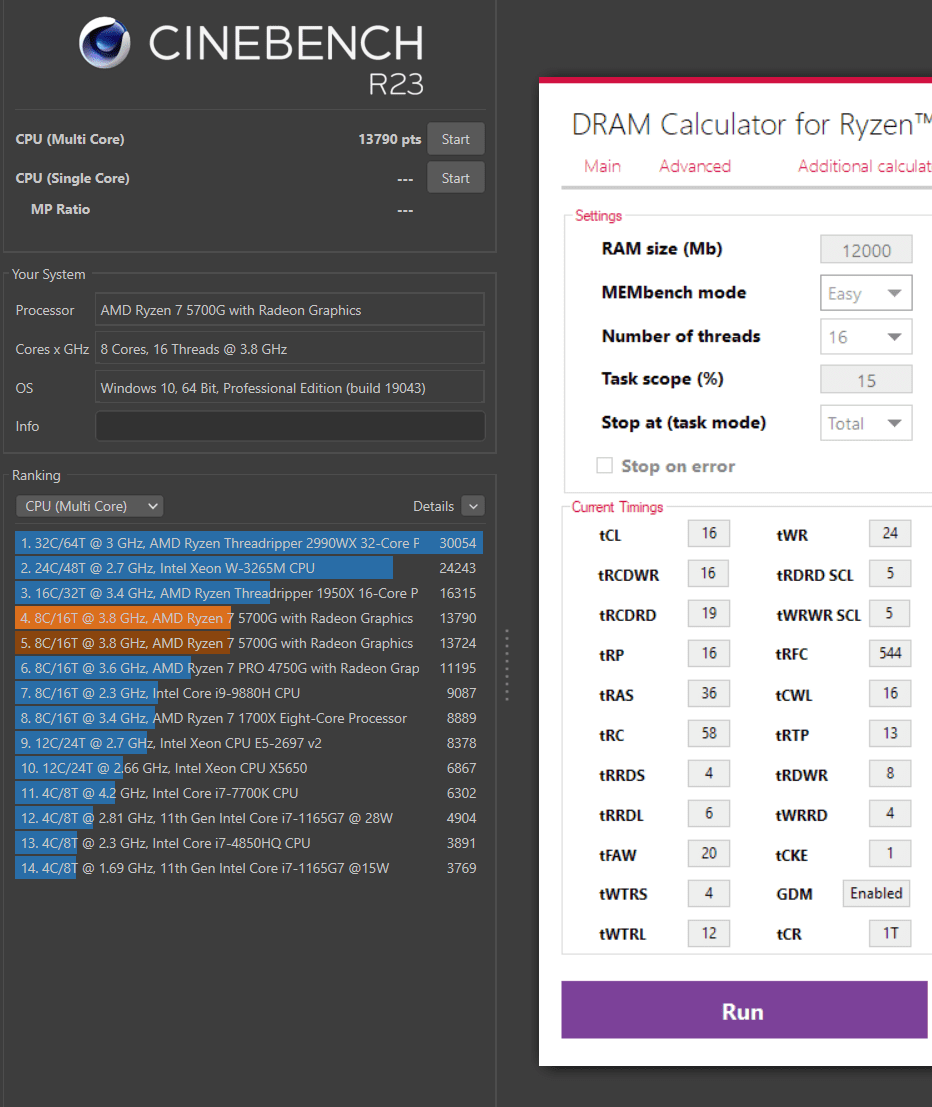Select Core i7-7700K ranking row
Viewport: 932px width, 1107px height.
[x=249, y=793]
